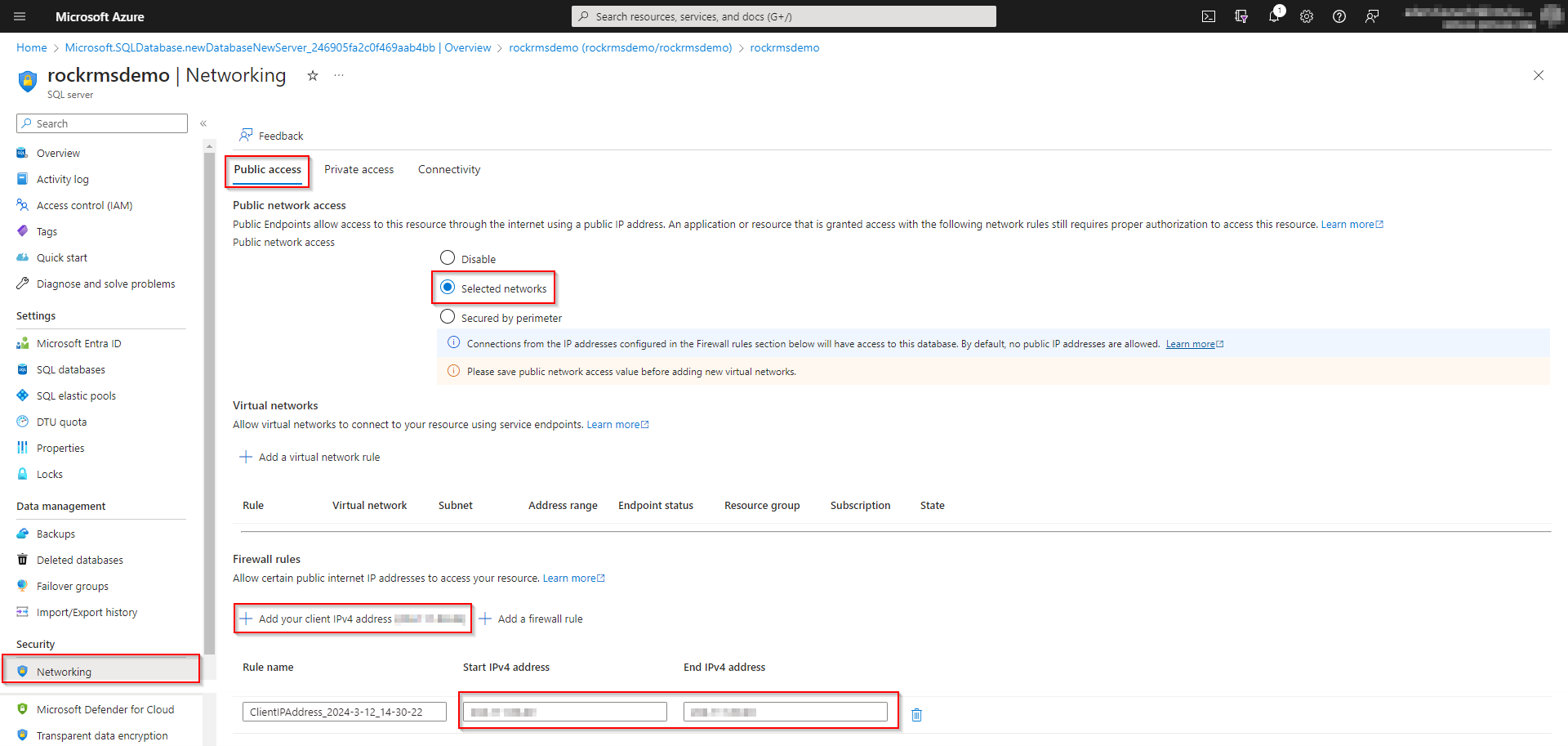Choose the Selected networks option
1568x746 pixels.
[448, 287]
